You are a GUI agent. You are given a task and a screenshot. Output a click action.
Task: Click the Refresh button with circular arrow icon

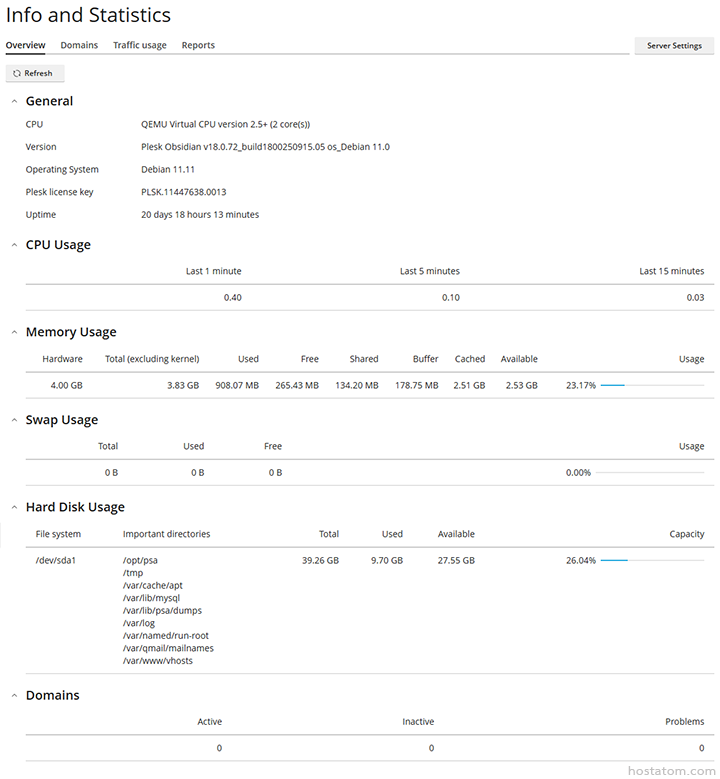click(x=35, y=73)
